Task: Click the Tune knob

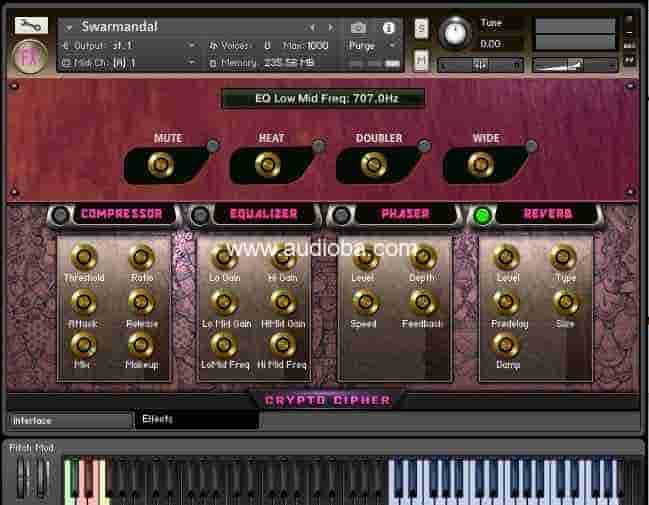Action: click(x=455, y=33)
